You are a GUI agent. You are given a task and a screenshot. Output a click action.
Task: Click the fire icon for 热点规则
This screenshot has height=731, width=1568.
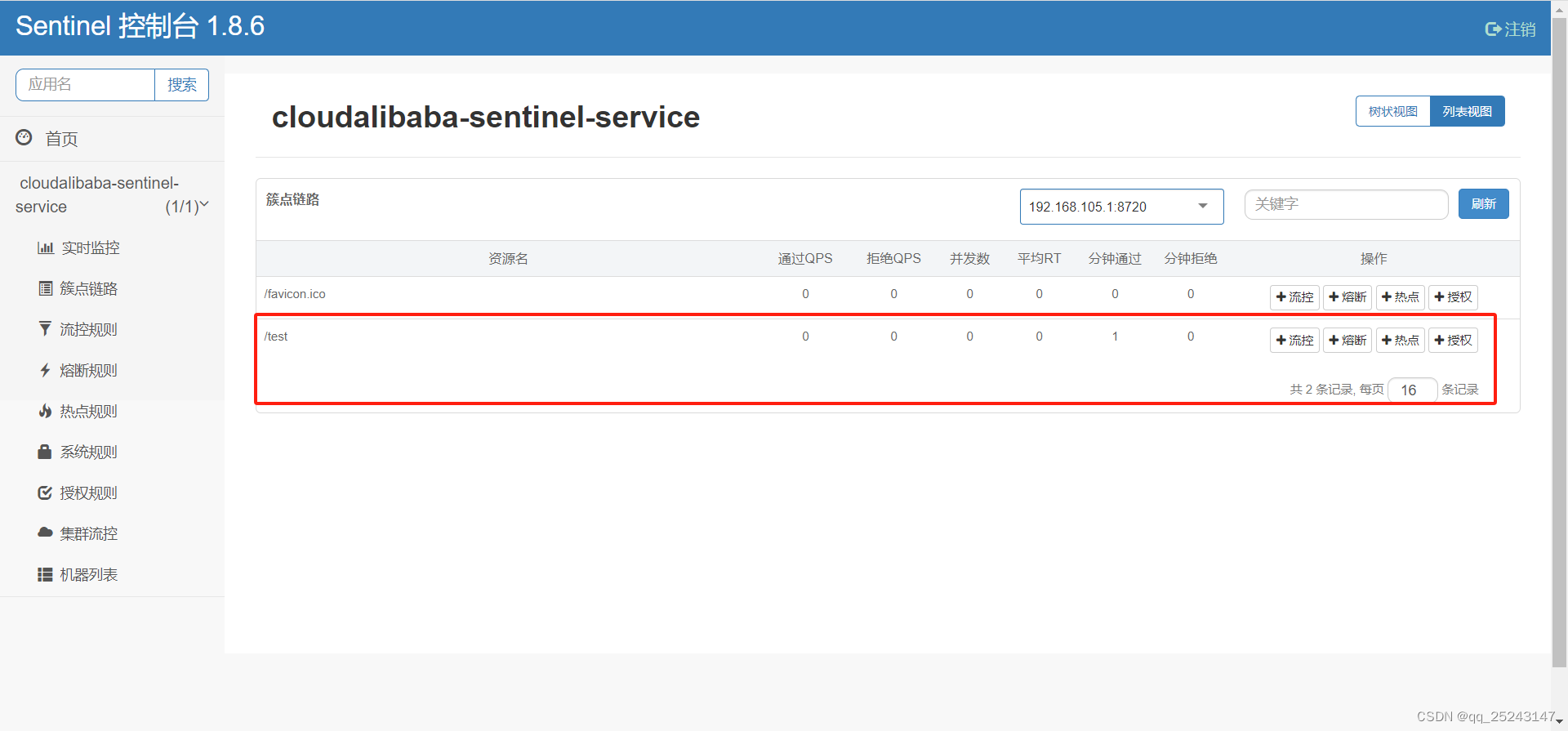(x=45, y=411)
